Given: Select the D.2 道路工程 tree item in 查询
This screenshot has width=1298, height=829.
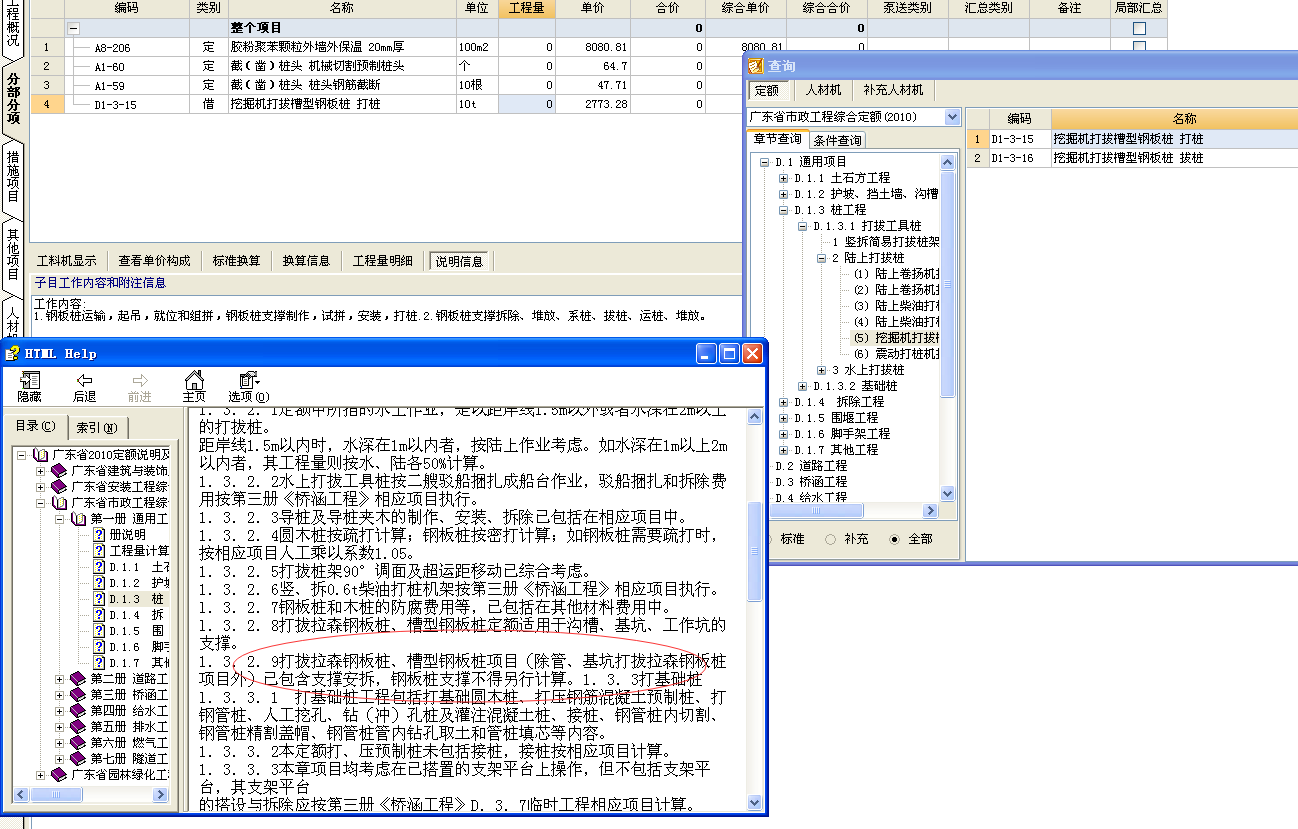Looking at the screenshot, I should tap(811, 466).
